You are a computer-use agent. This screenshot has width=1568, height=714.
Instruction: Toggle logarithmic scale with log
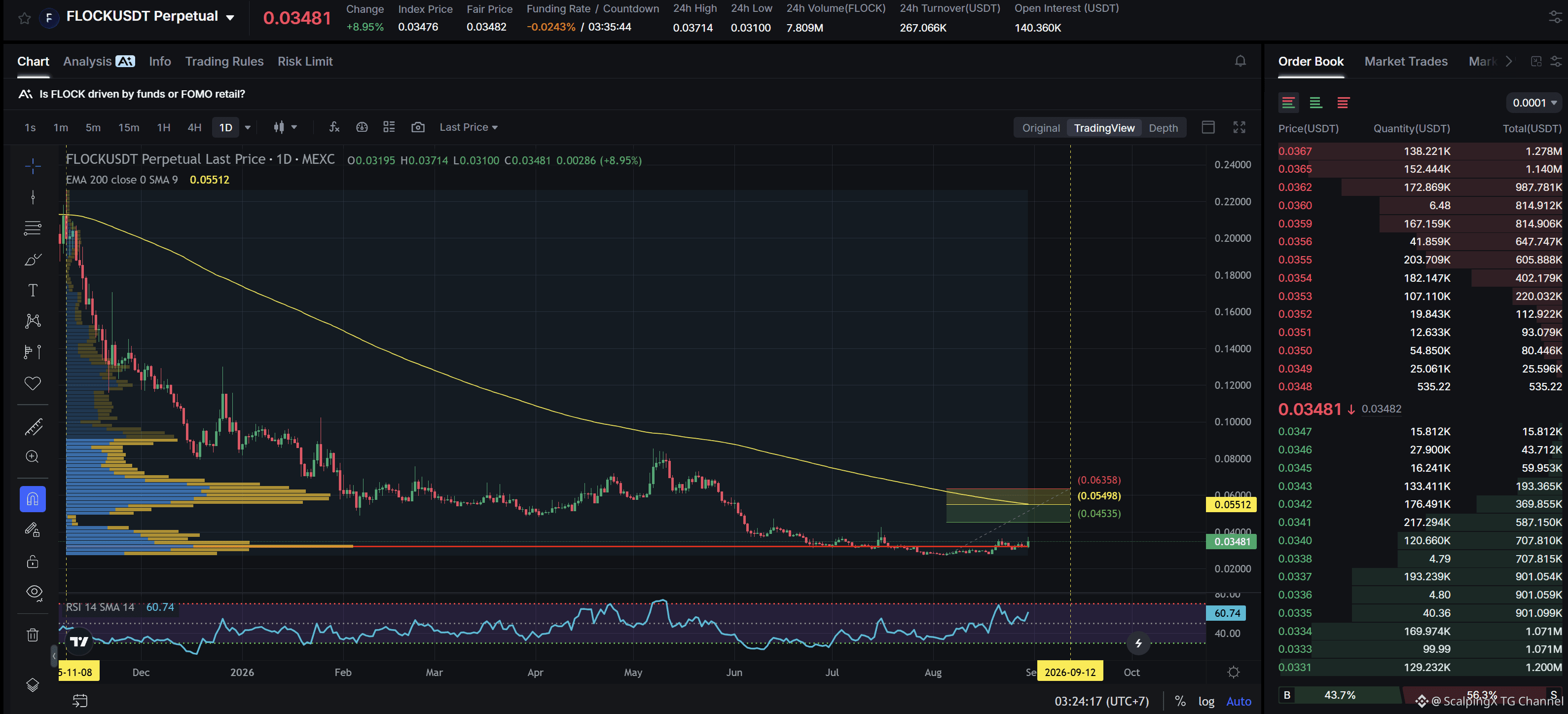pos(1206,701)
